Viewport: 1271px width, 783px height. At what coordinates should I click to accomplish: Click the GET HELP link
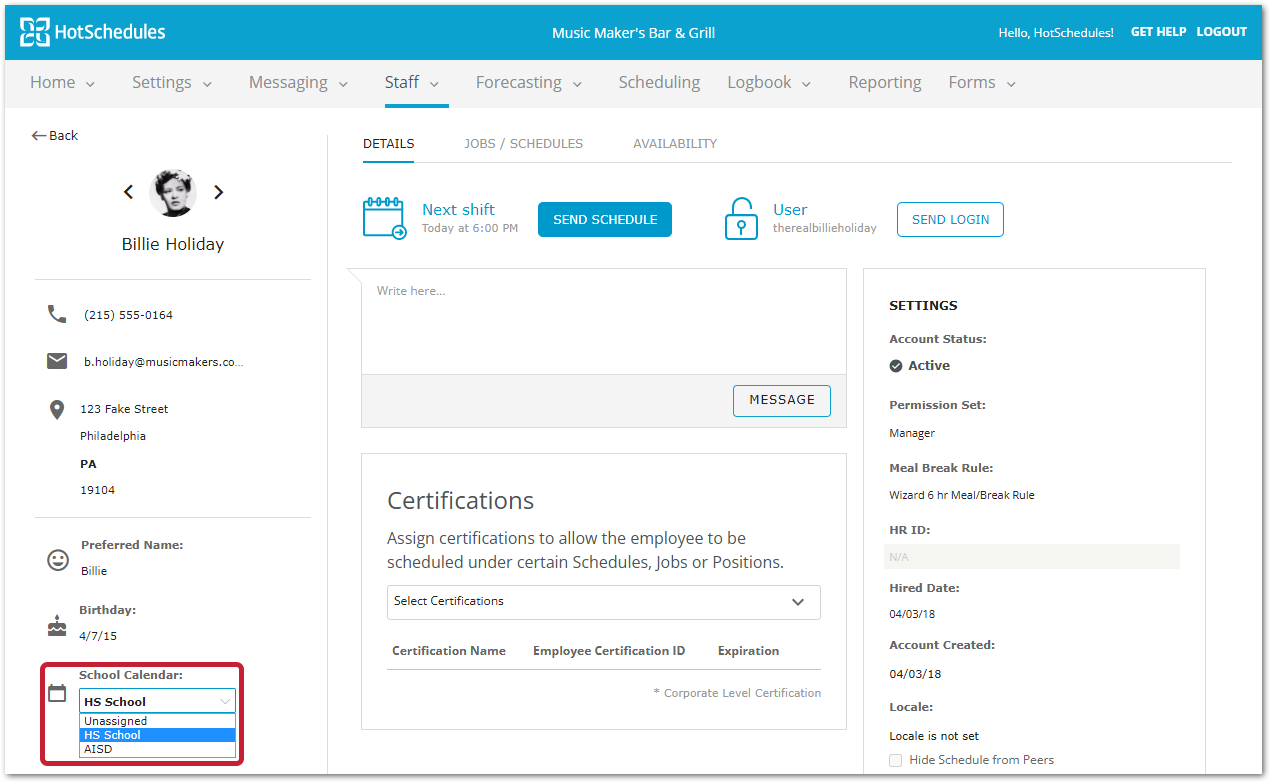[x=1158, y=32]
